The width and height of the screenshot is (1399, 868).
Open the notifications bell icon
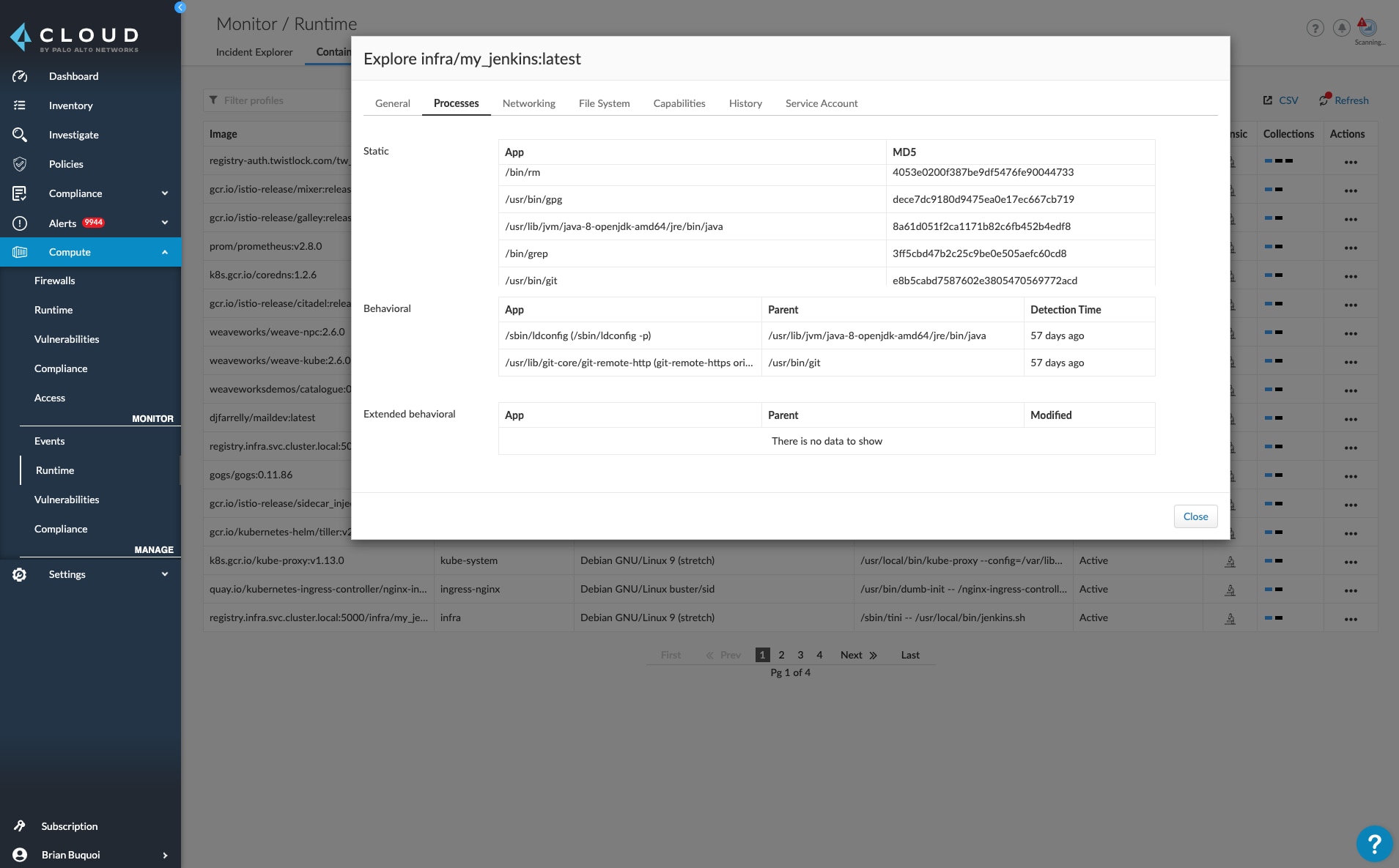click(1341, 28)
